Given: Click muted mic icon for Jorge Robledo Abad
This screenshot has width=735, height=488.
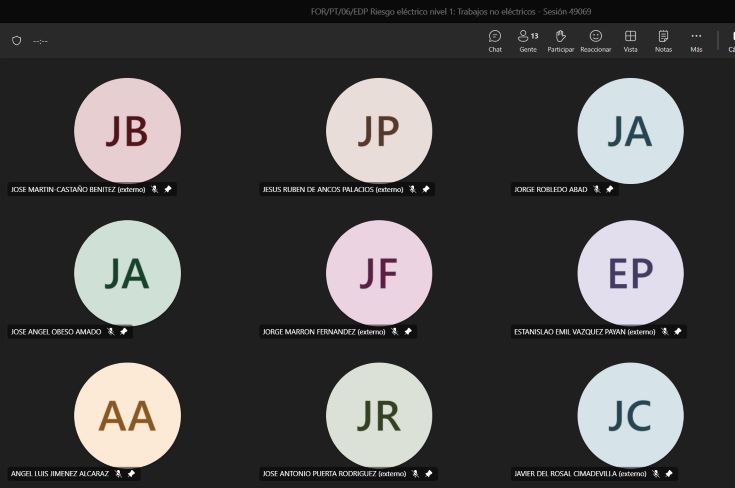Looking at the screenshot, I should pos(596,189).
